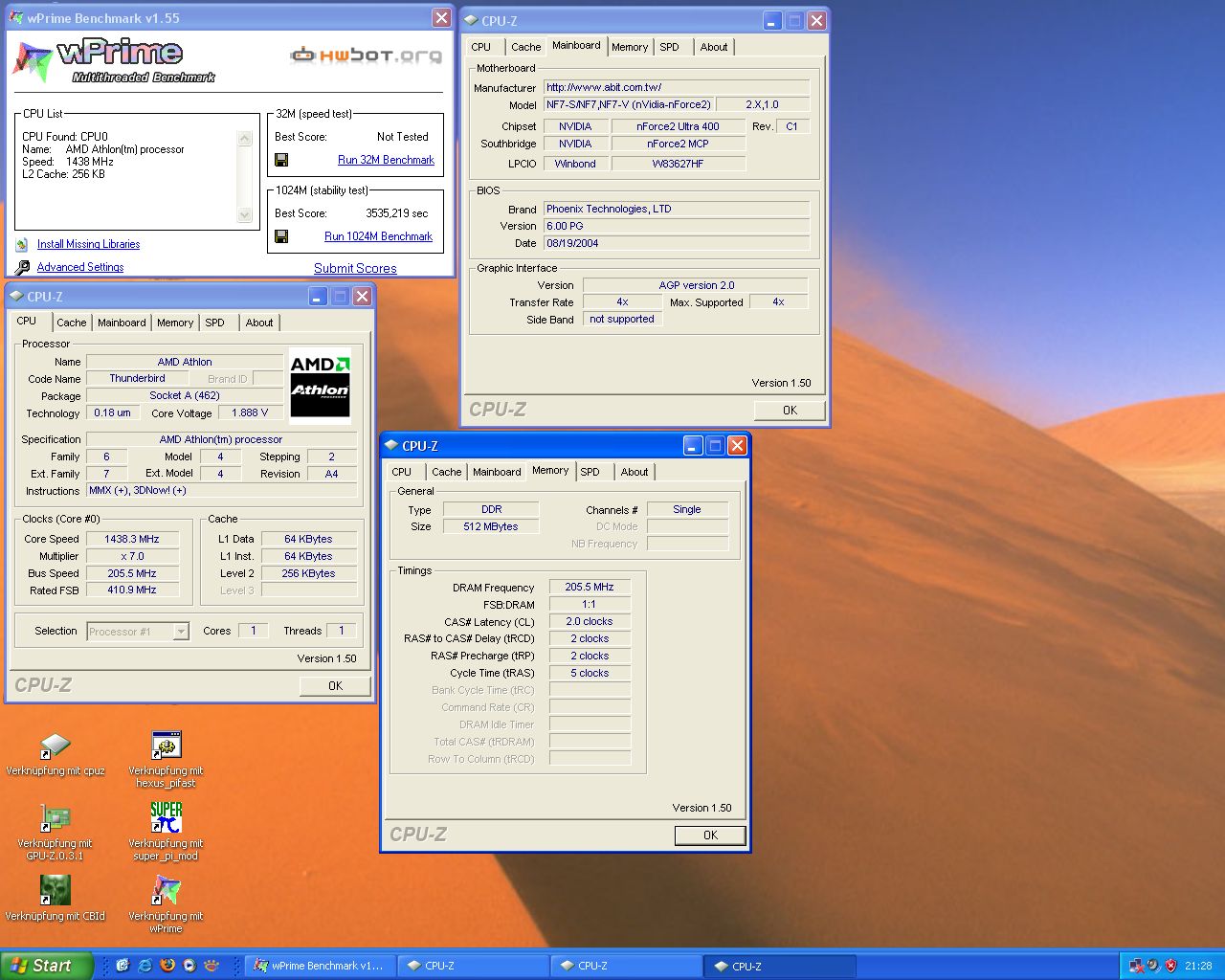Image resolution: width=1225 pixels, height=980 pixels.
Task: Click the CPU-Z Mainboard window title icon
Action: (x=472, y=20)
